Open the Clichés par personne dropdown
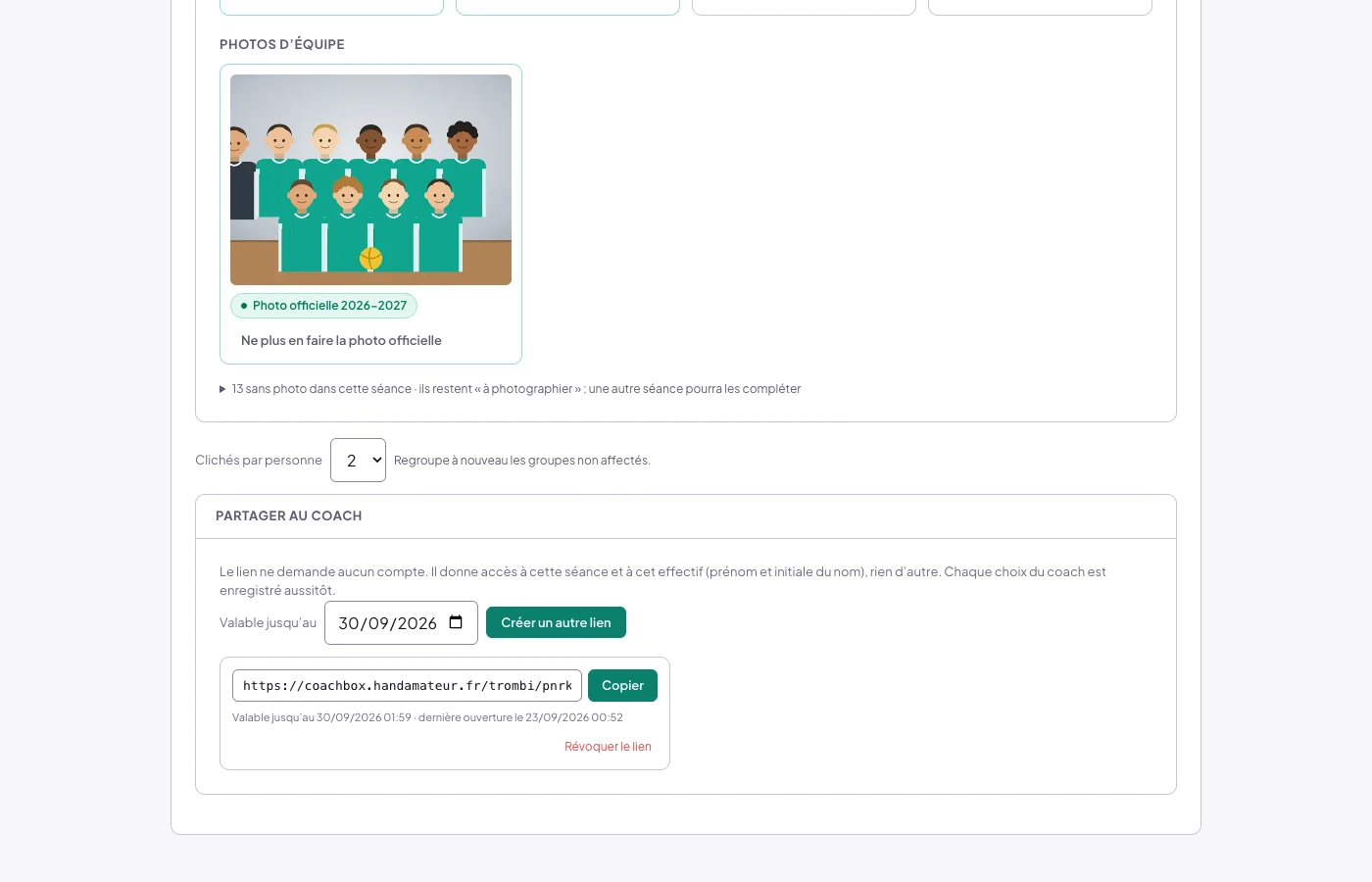Viewport: 1372px width, 882px height. coord(358,460)
